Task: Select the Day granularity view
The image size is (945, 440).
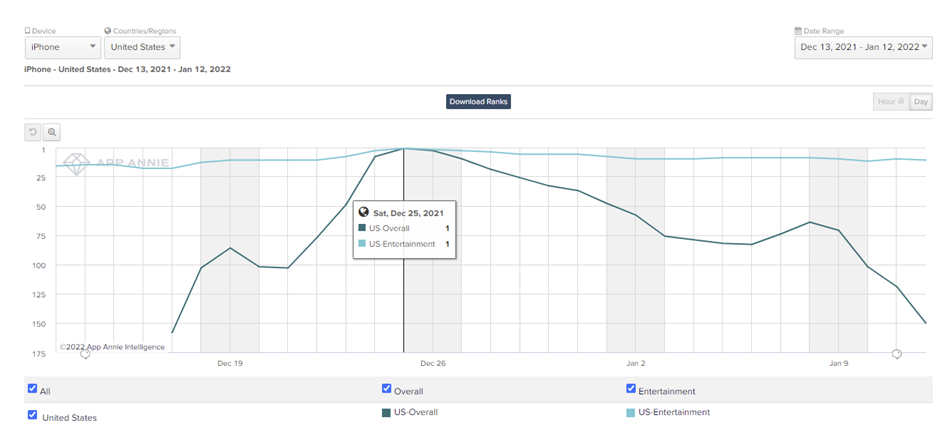Action: point(921,102)
